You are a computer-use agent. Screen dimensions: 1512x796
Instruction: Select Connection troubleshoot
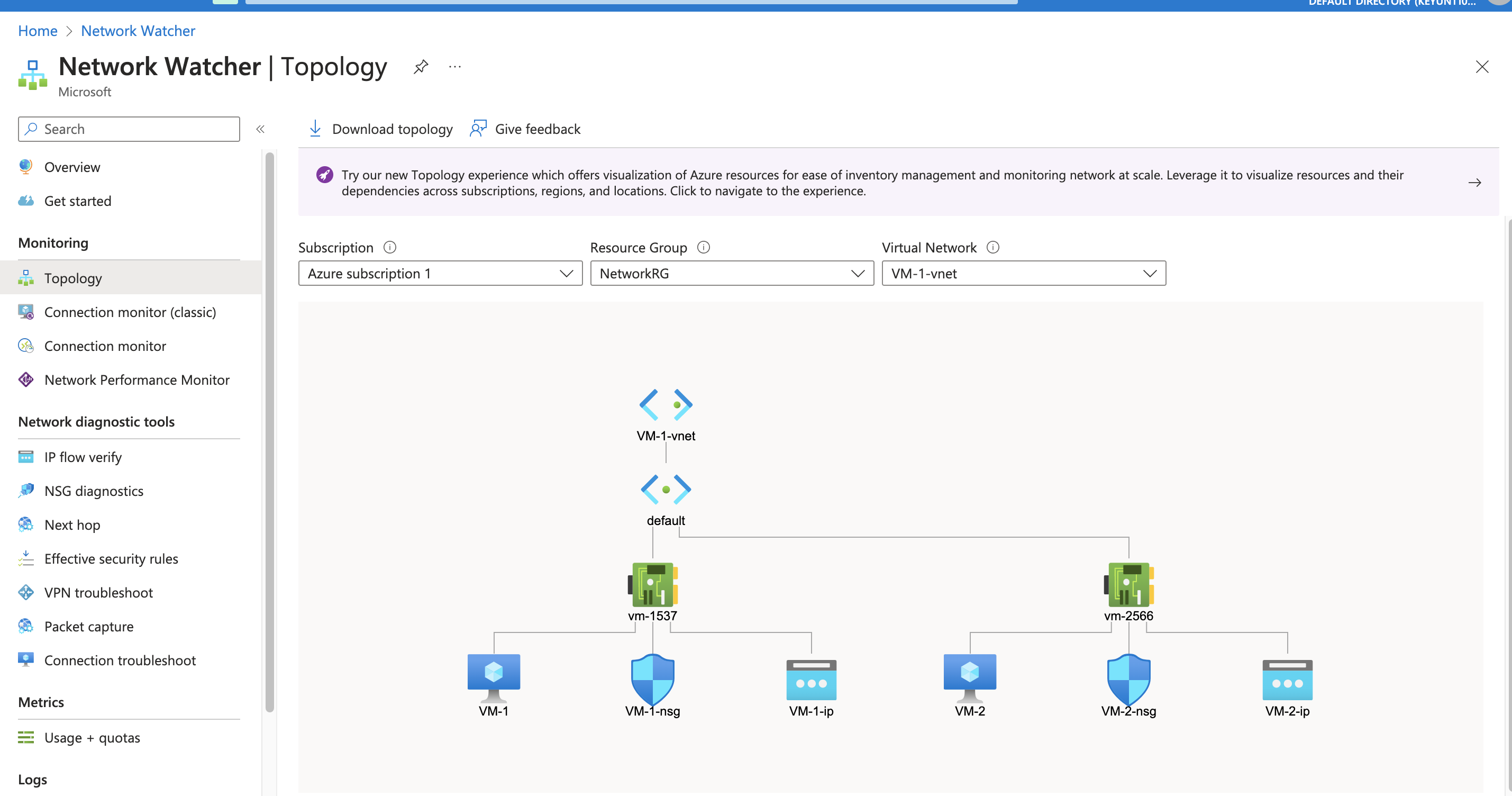point(120,660)
